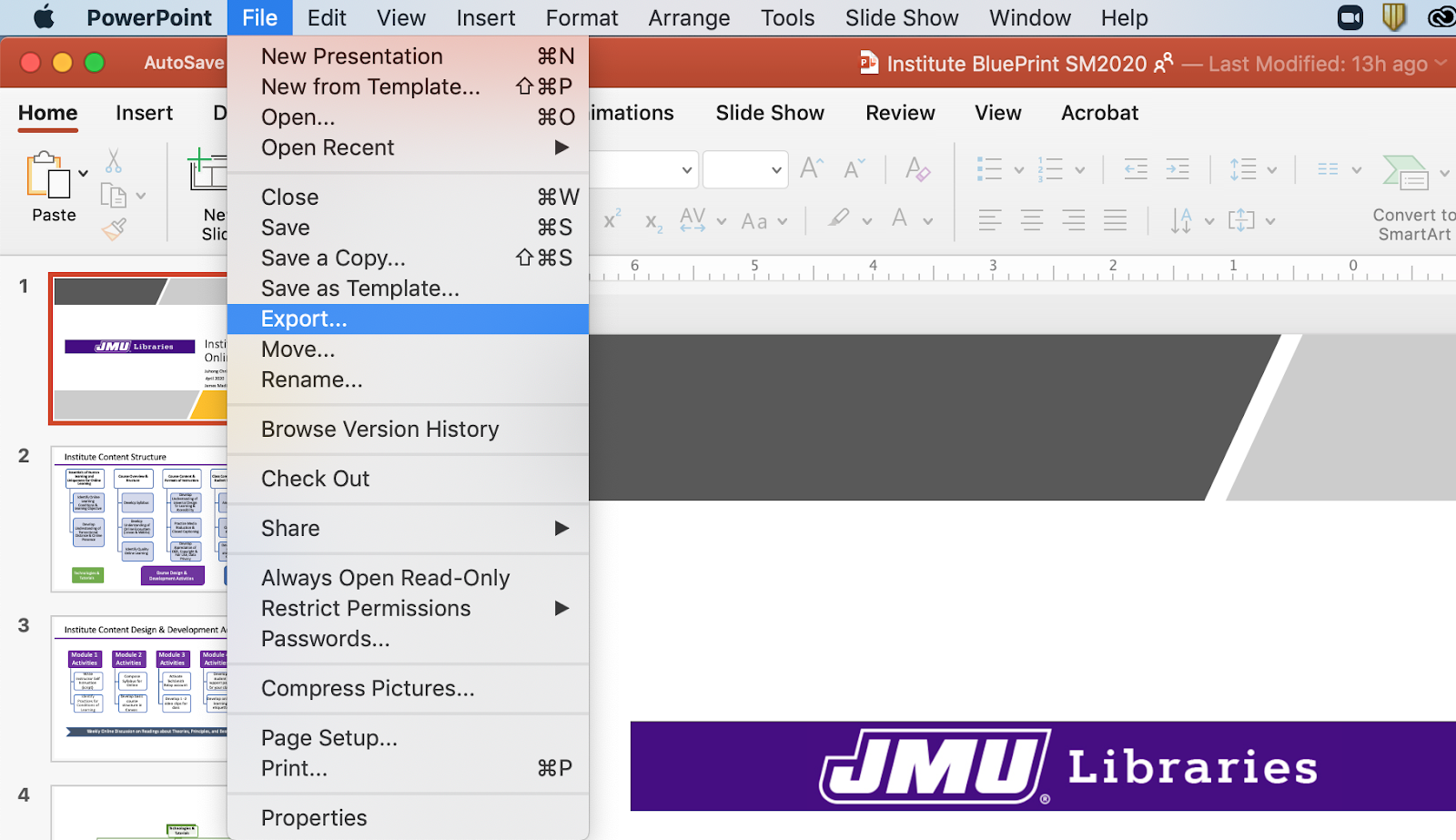1456x840 pixels.
Task: Align text left
Action: coord(990,220)
